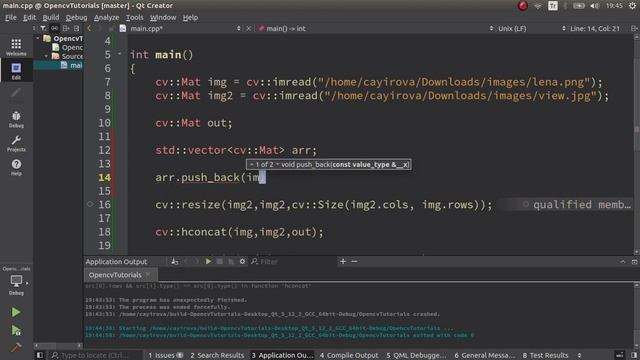Image resolution: width=640 pixels, height=360 pixels.
Task: Collapse the Sources folder in project tree
Action: click(46, 56)
